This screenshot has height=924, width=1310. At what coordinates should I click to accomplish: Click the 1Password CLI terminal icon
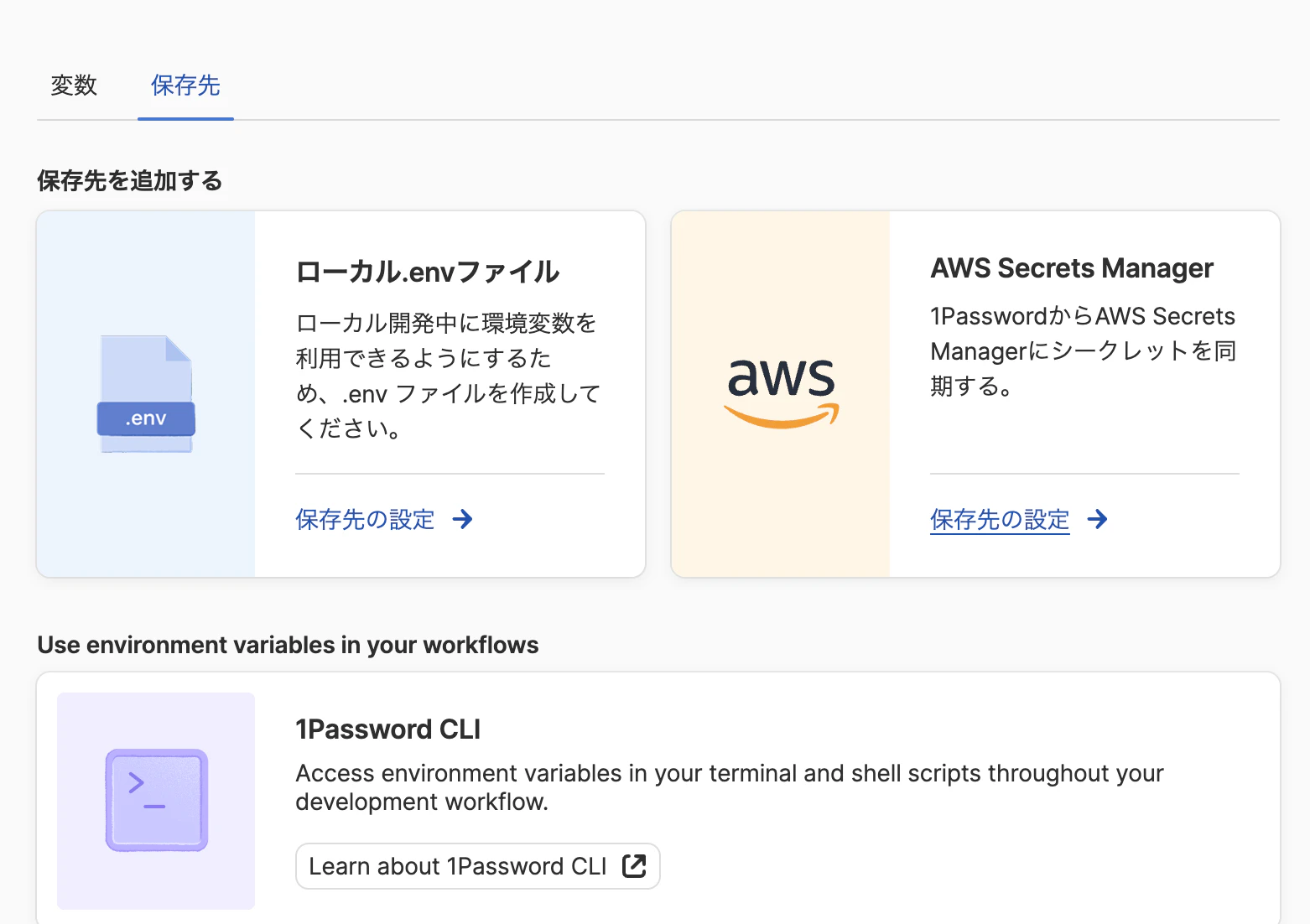156,800
